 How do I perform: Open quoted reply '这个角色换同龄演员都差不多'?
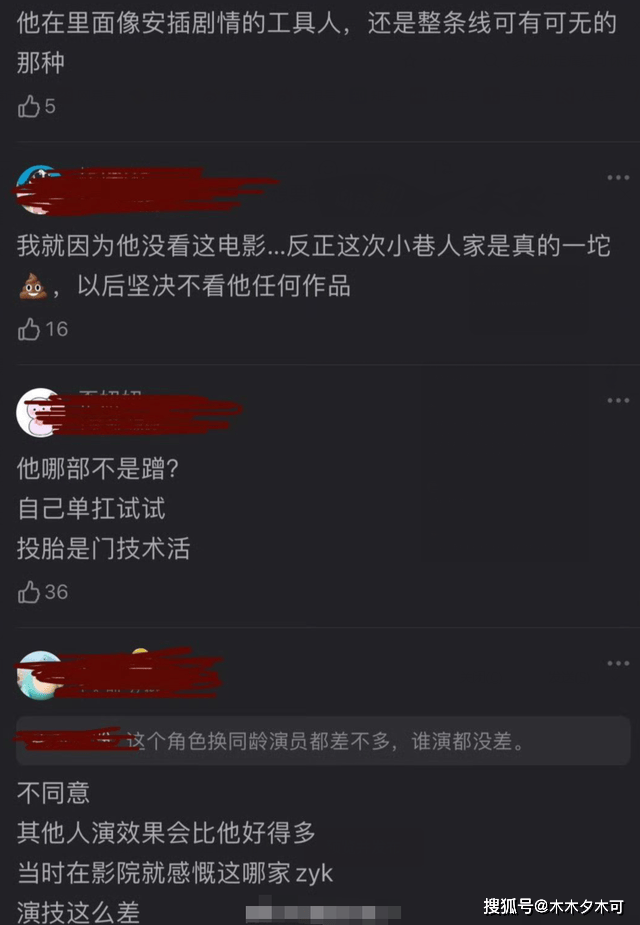tap(323, 741)
